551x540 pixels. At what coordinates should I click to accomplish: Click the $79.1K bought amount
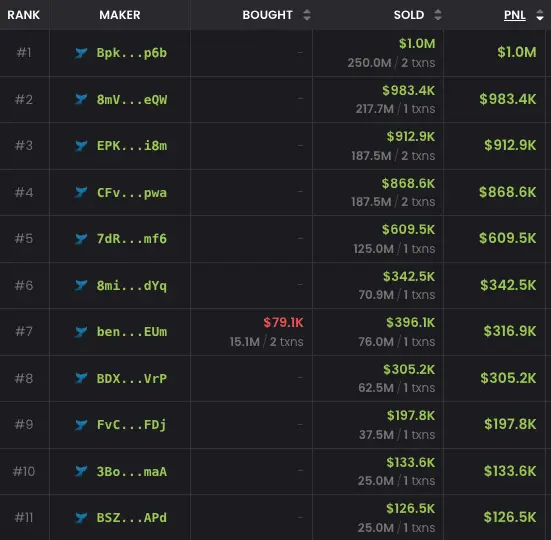(283, 323)
